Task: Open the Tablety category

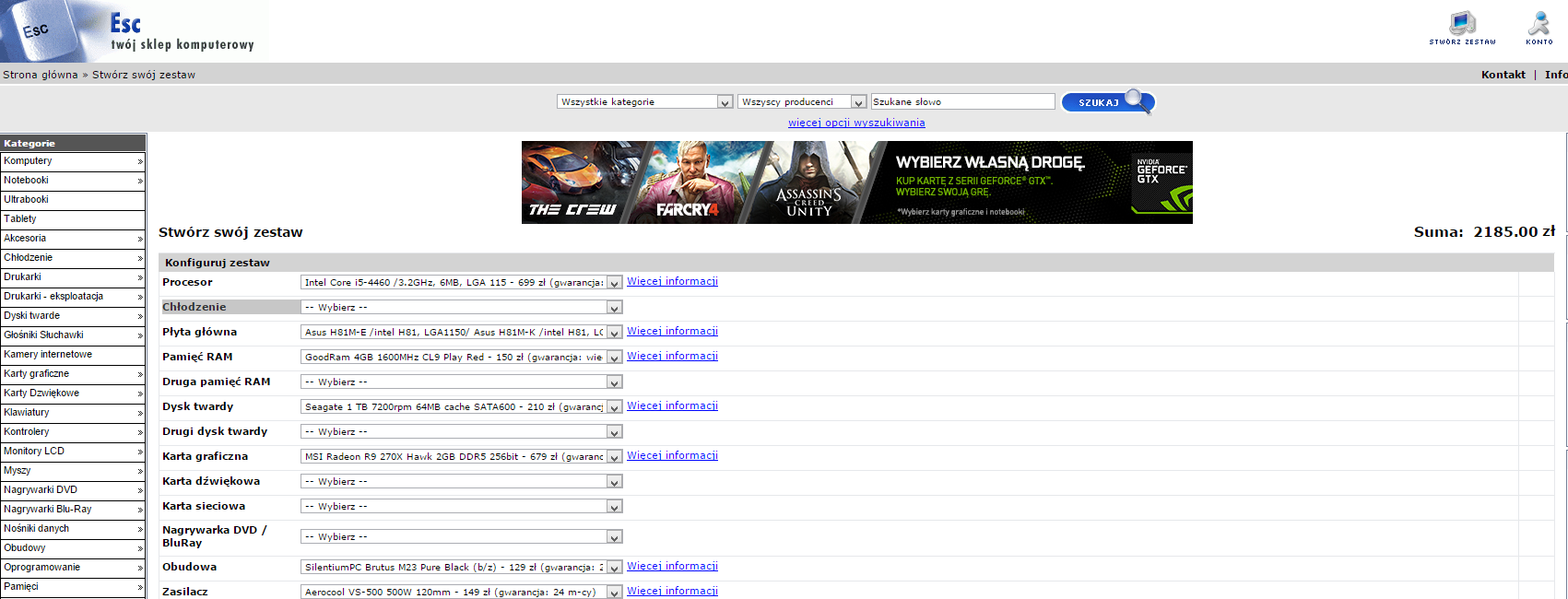Action: pos(73,219)
